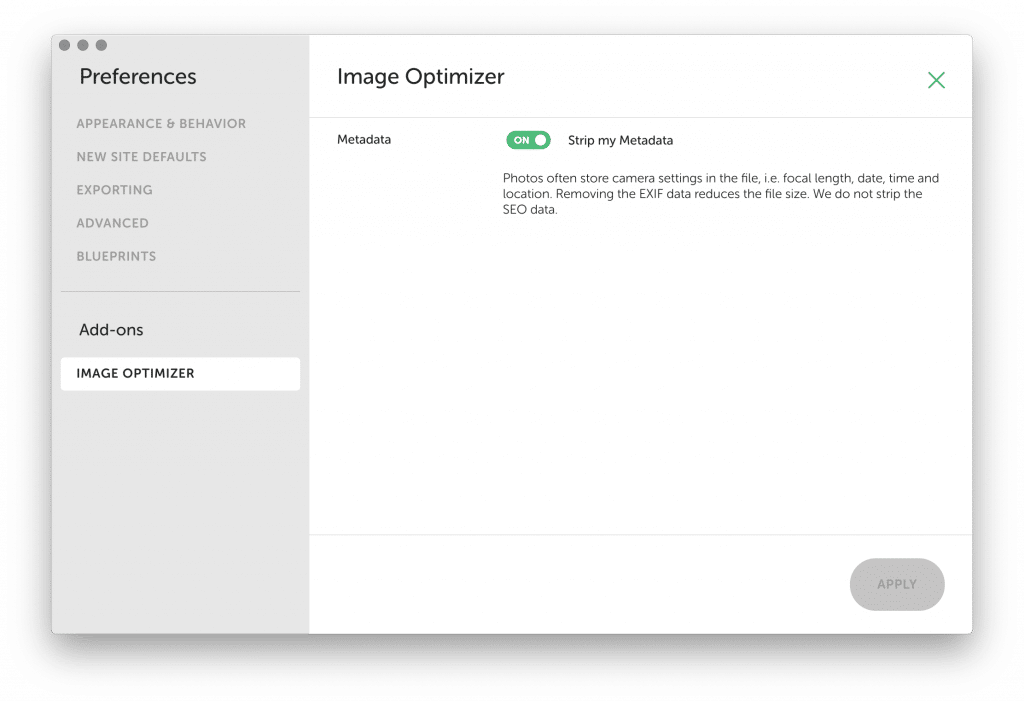Click the ON text inside the green switch

[x=521, y=140]
